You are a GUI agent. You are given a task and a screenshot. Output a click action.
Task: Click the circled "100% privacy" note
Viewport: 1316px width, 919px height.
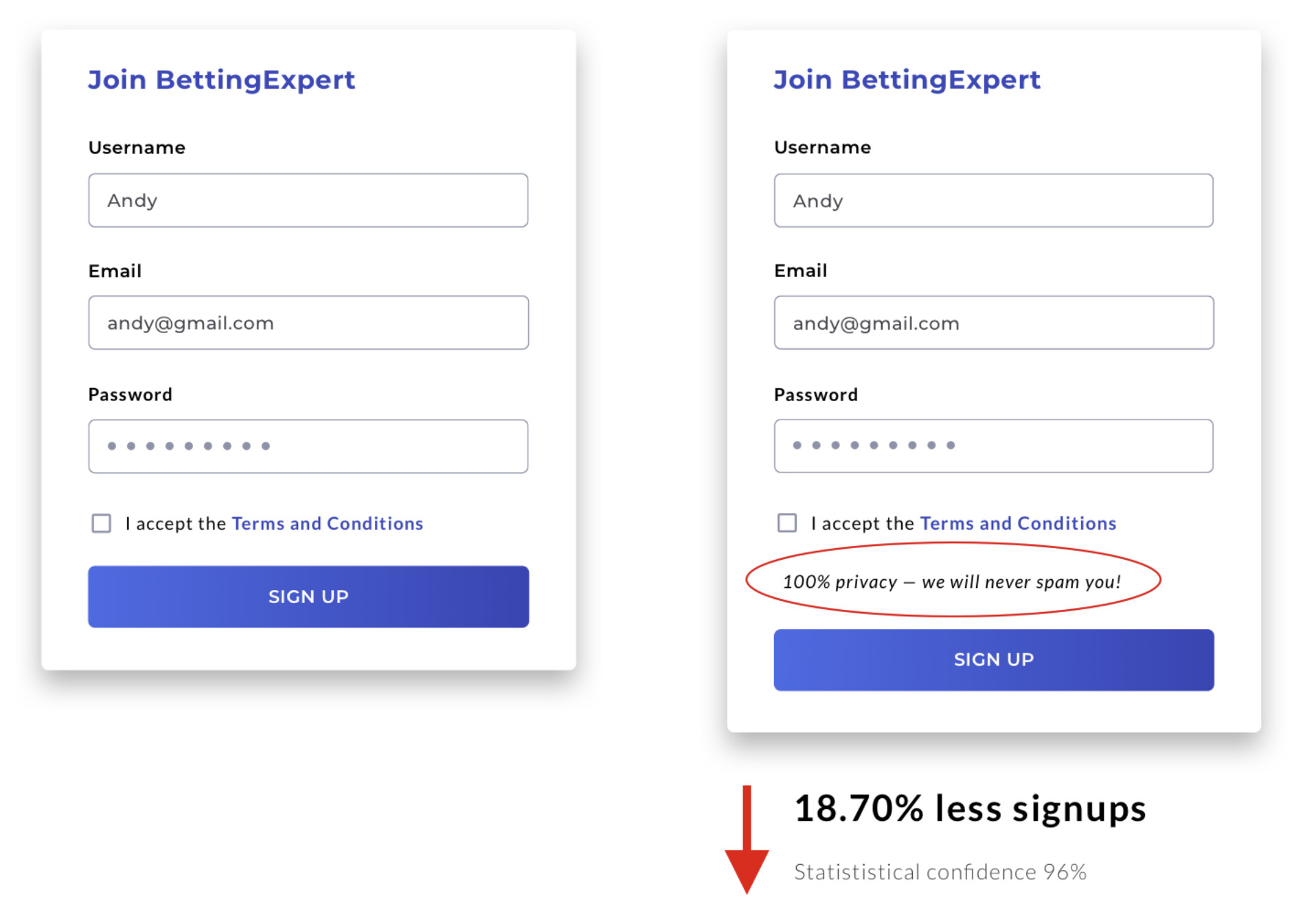(x=951, y=582)
